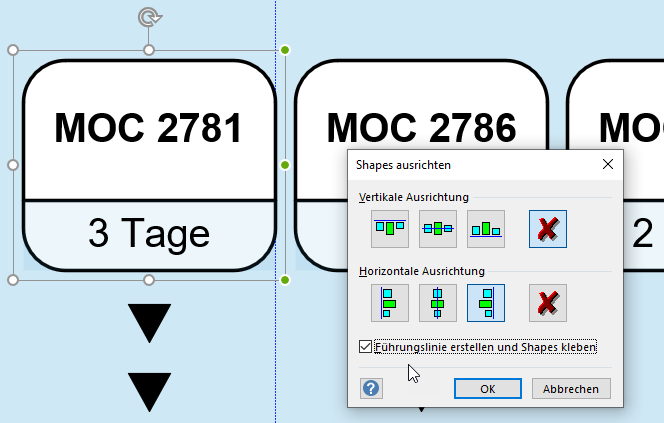
Task: Select the align bottom vertical icon
Action: click(486, 229)
